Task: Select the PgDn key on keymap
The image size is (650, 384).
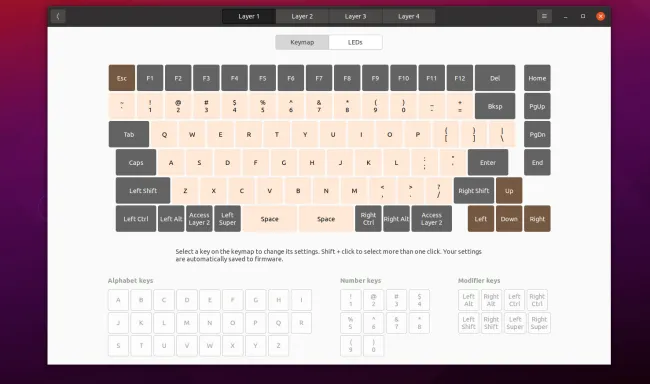Action: 537,134
